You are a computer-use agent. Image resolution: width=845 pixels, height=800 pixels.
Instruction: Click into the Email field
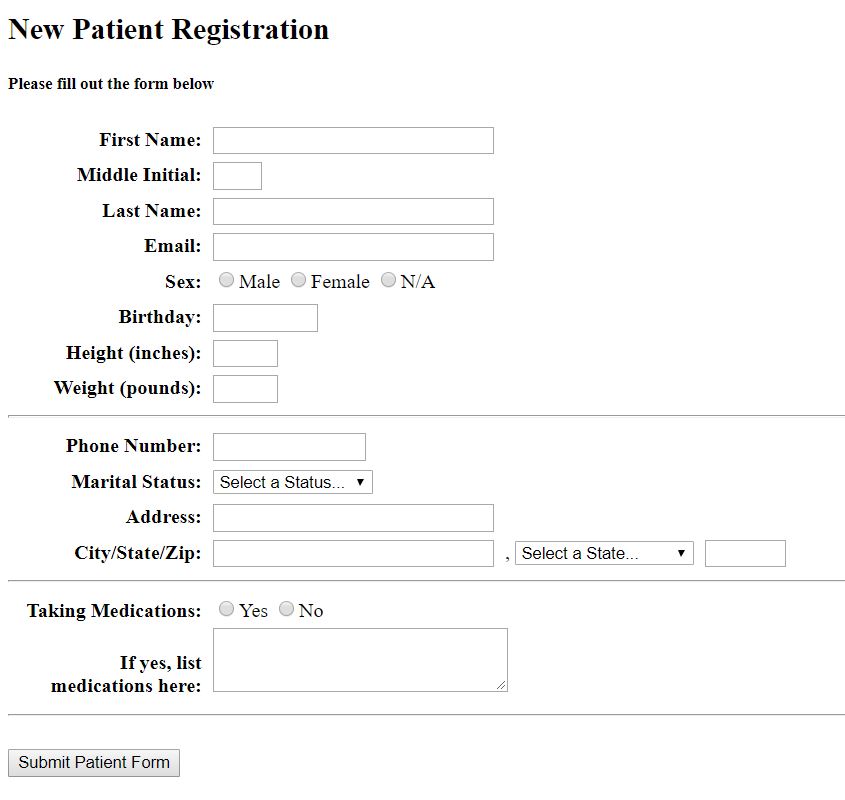354,247
